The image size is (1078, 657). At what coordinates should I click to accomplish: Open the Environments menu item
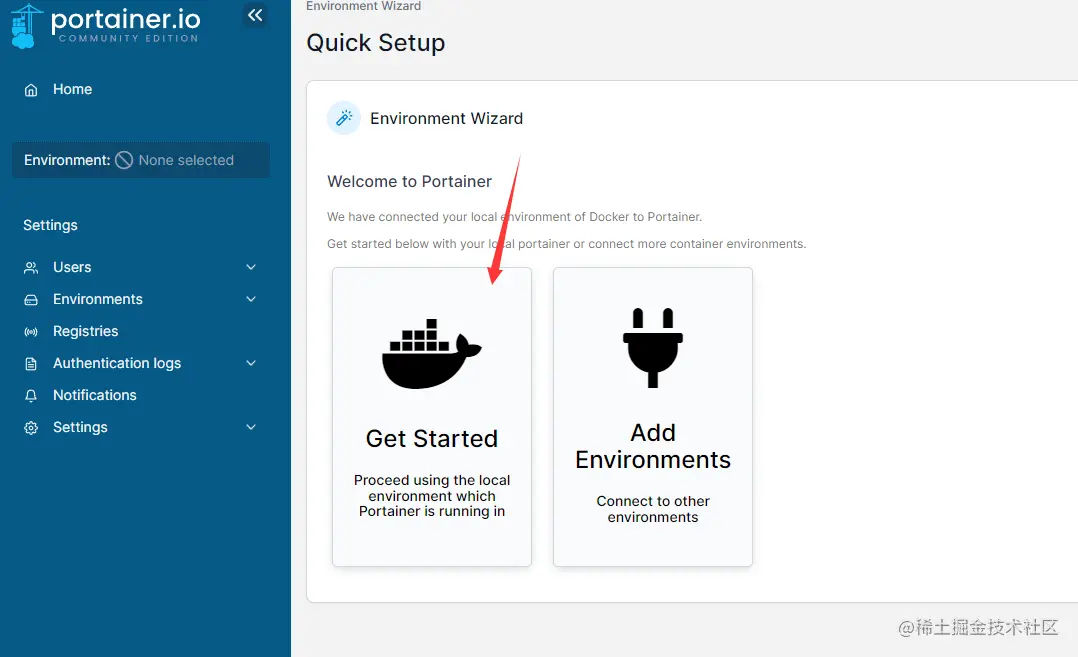tap(98, 299)
